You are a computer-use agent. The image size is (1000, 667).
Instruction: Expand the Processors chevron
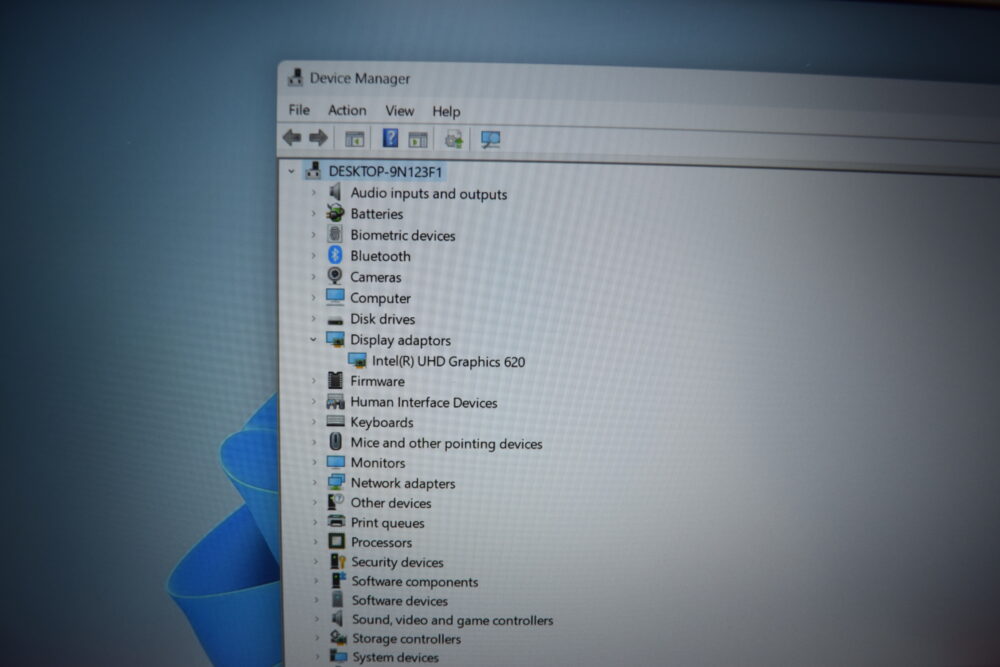pos(315,541)
